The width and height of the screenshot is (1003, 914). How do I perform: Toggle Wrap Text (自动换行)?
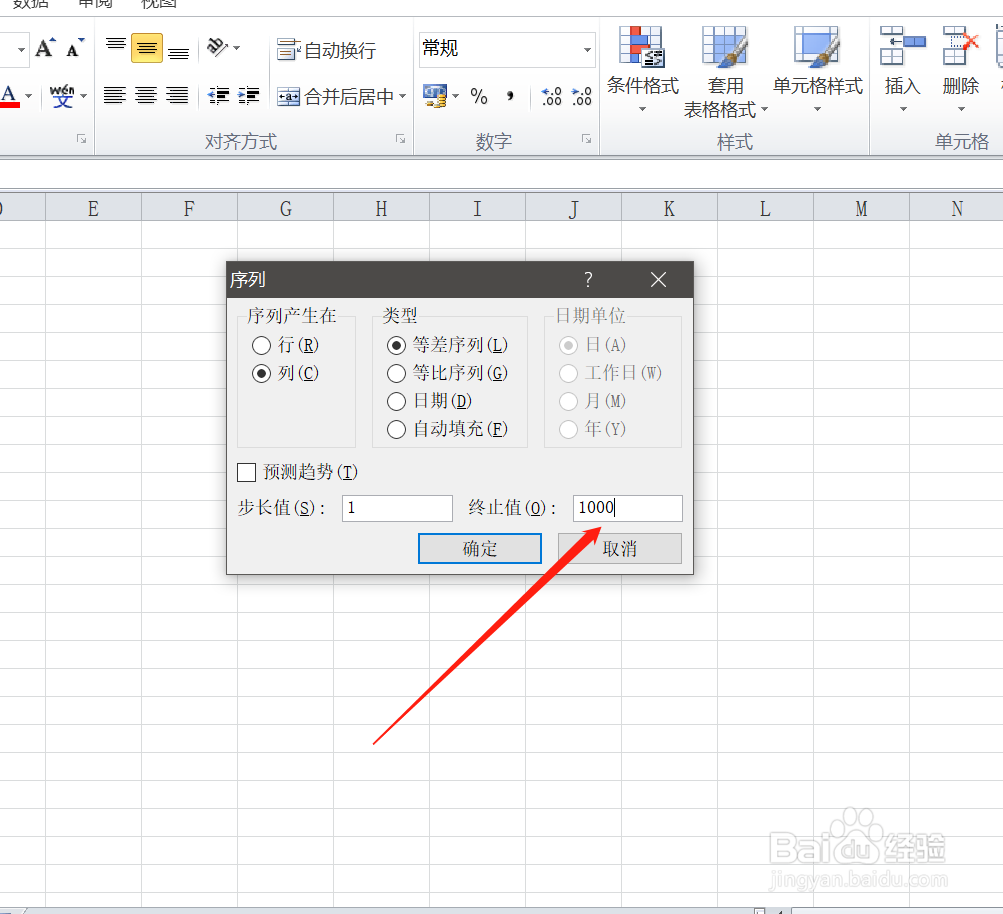326,50
